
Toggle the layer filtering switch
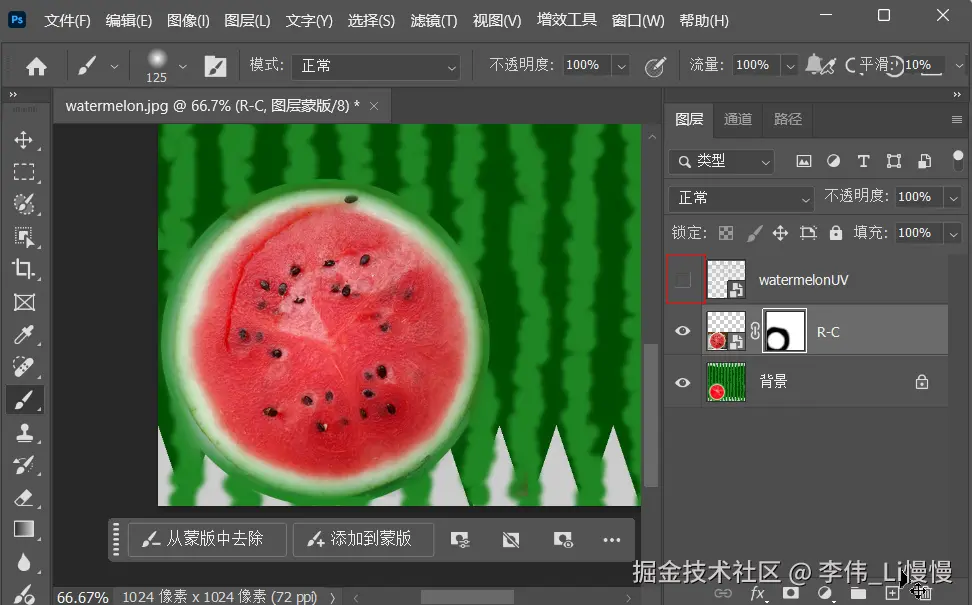958,160
